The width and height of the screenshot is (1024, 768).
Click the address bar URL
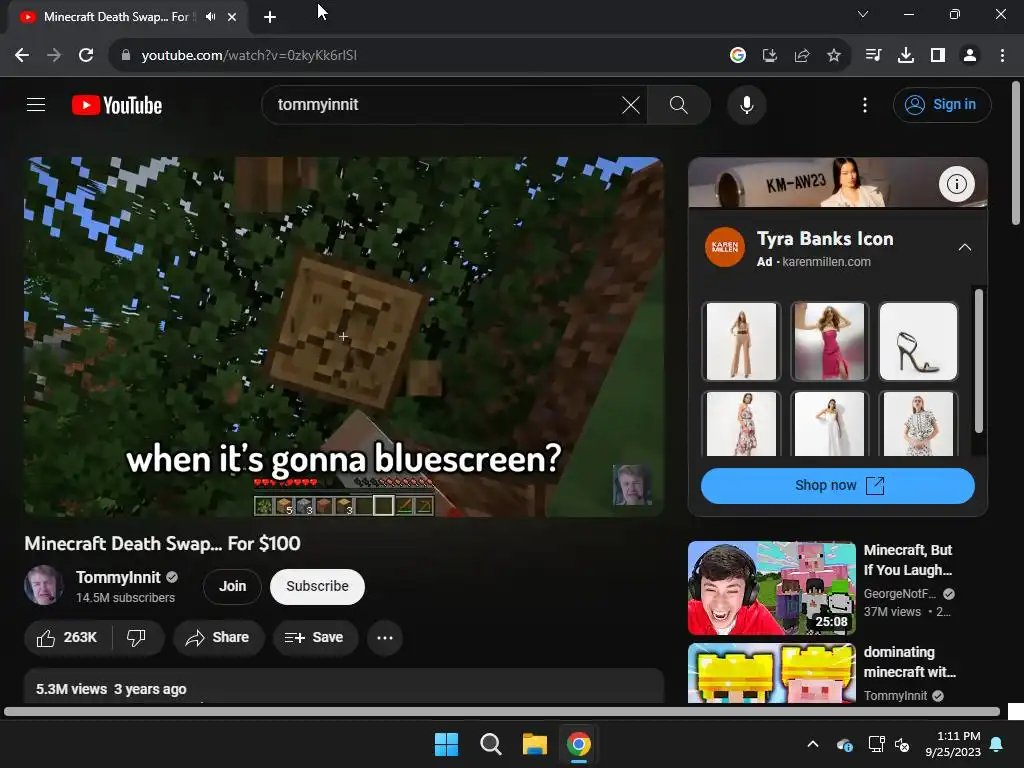point(249,56)
